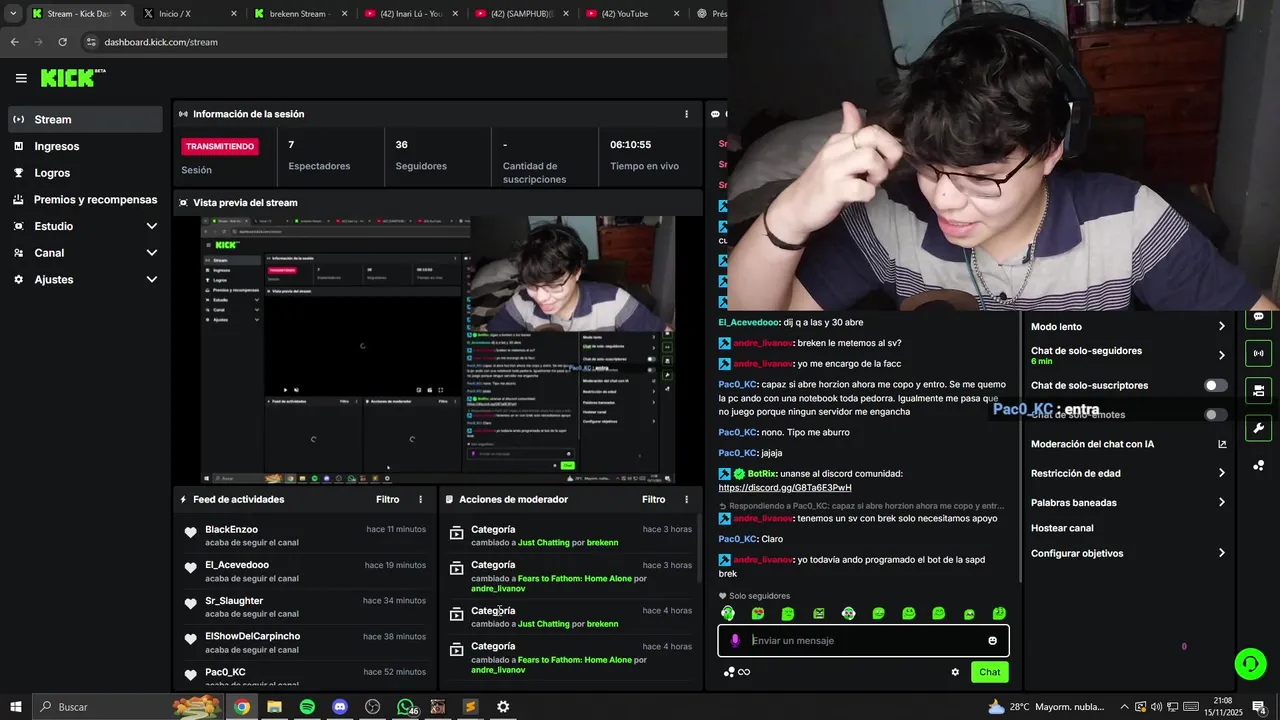Click the category icon beside first Categoría entry
The height and width of the screenshot is (720, 1280).
pos(457,533)
